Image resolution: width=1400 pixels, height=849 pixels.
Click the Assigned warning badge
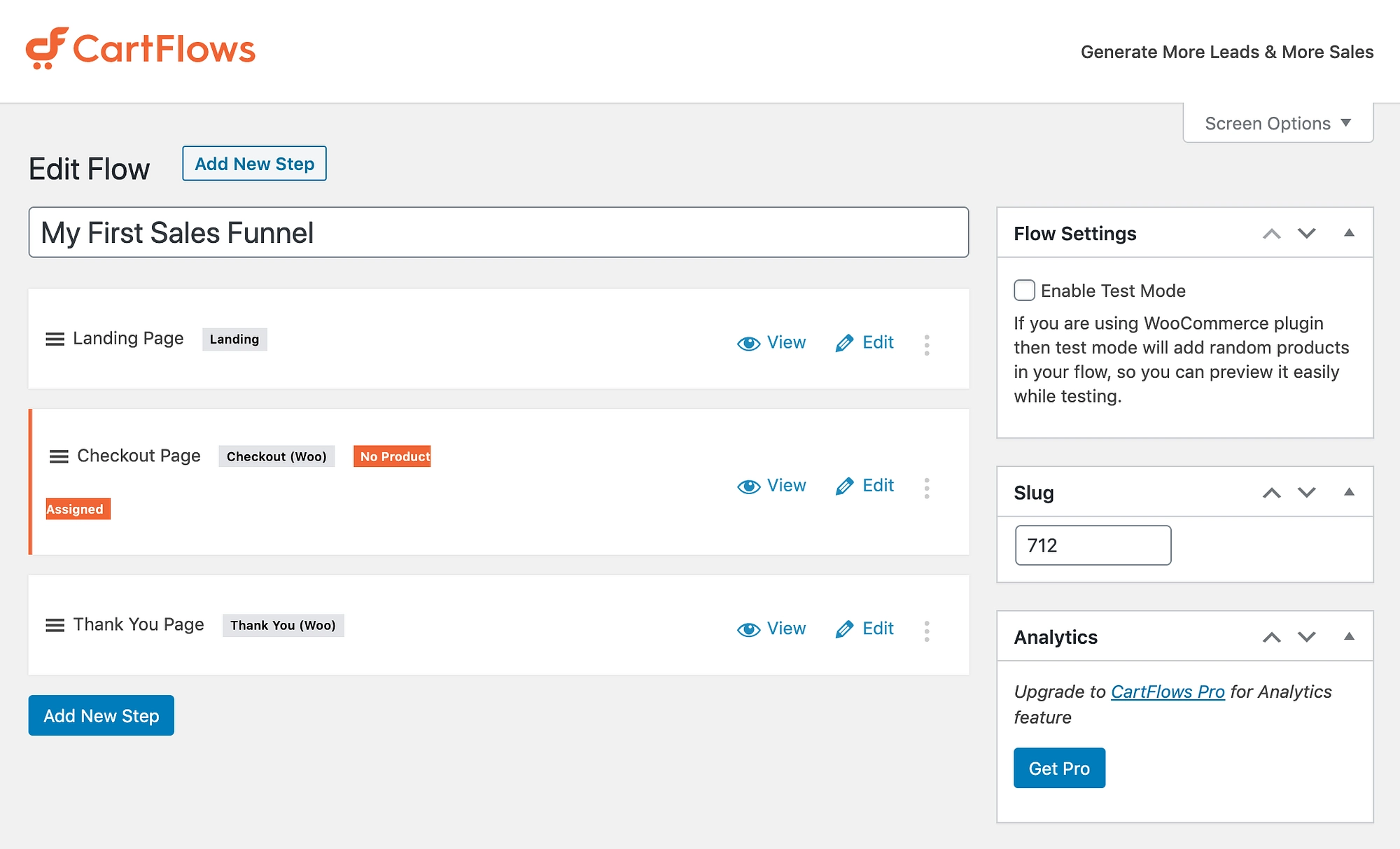tap(78, 509)
